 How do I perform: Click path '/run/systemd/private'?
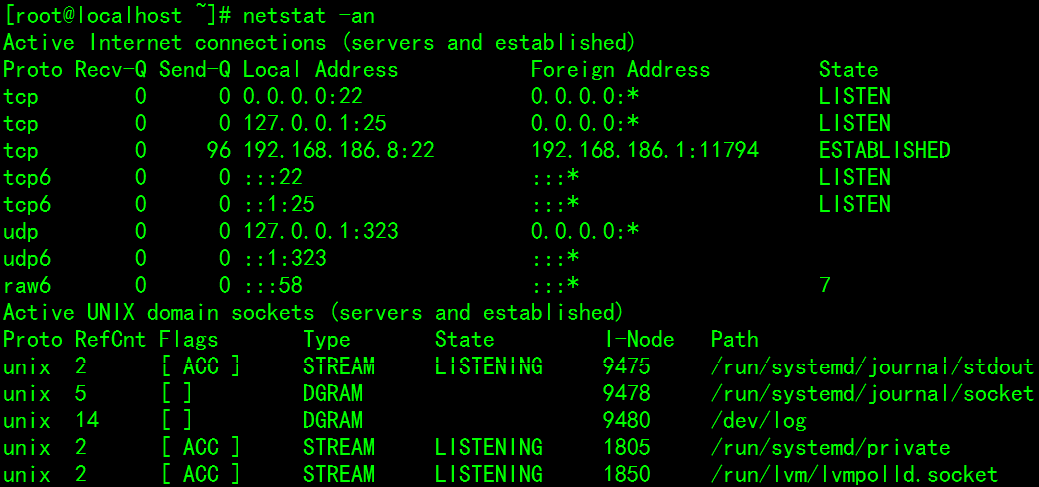pyautogui.click(x=831, y=448)
